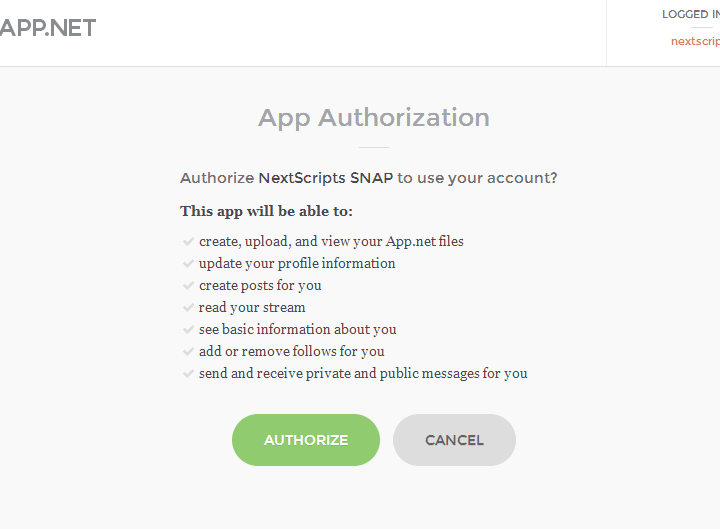Click the send and receive messages permission text
The width and height of the screenshot is (720, 529).
[x=363, y=374]
